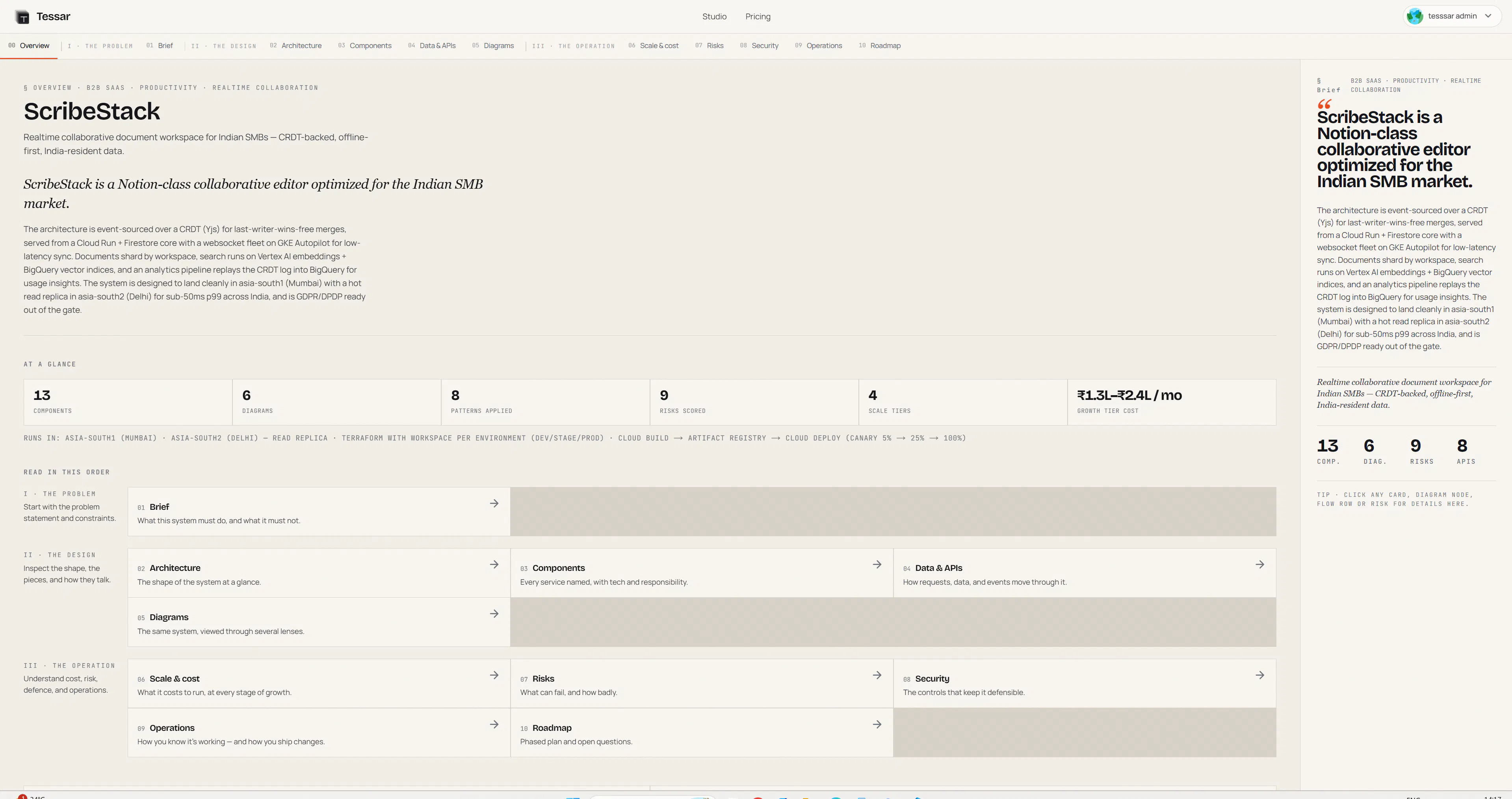Click the arrow on the Roadmap card
The width and height of the screenshot is (1512, 799).
point(877,725)
